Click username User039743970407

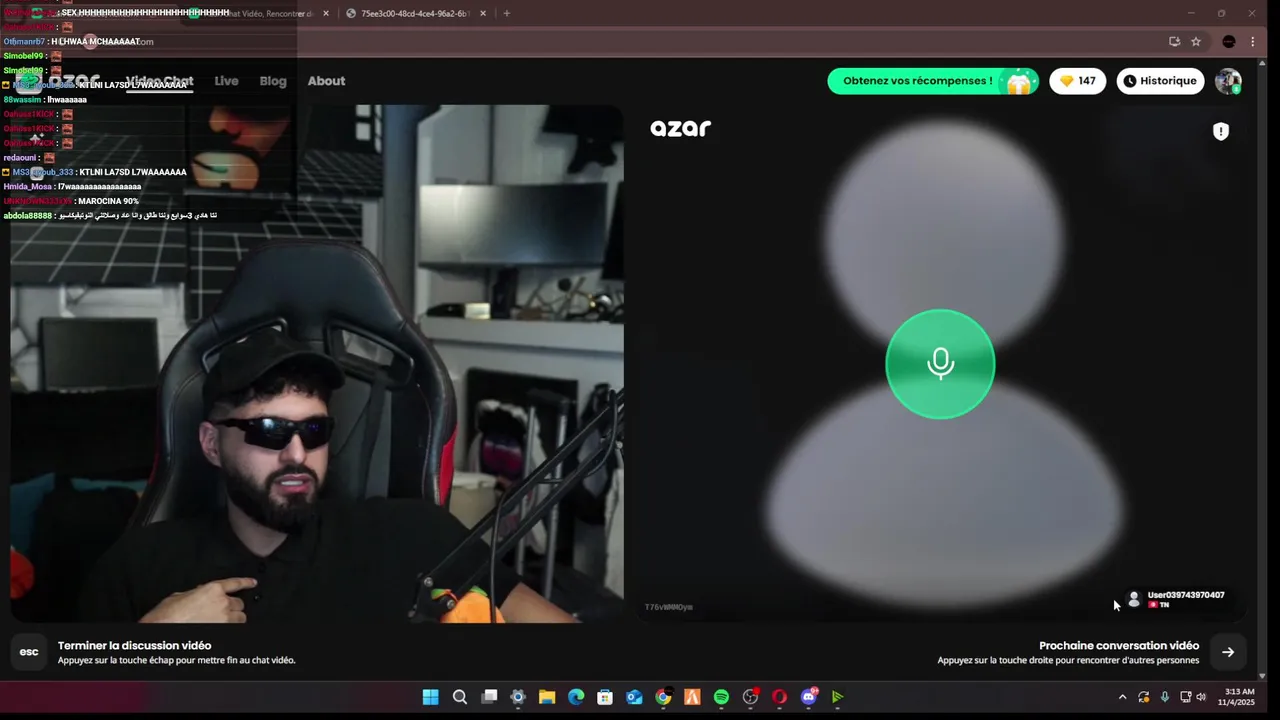point(1186,595)
